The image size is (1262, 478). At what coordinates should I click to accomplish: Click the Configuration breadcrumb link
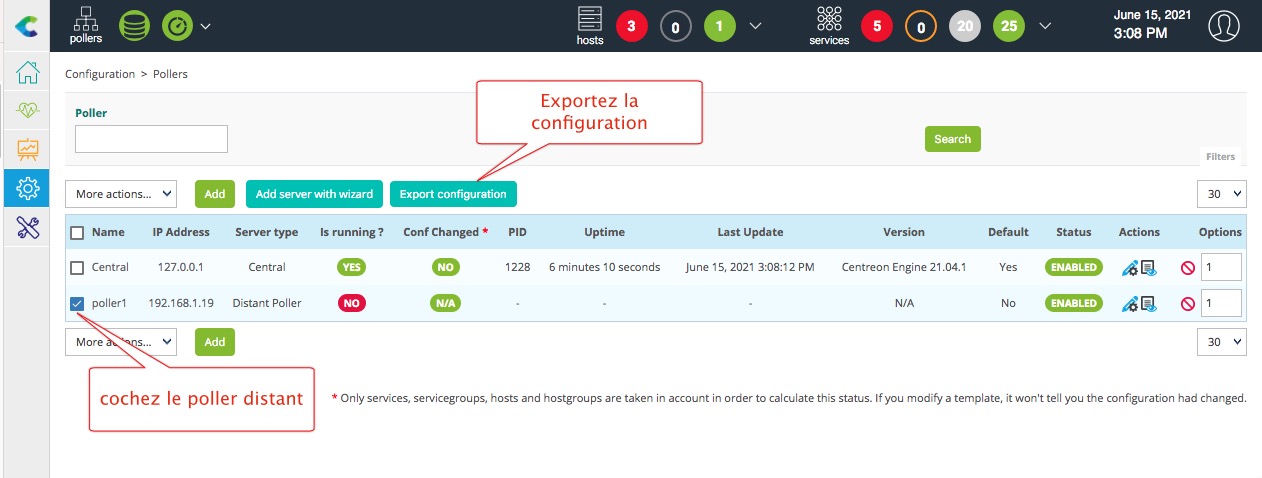pyautogui.click(x=100, y=74)
